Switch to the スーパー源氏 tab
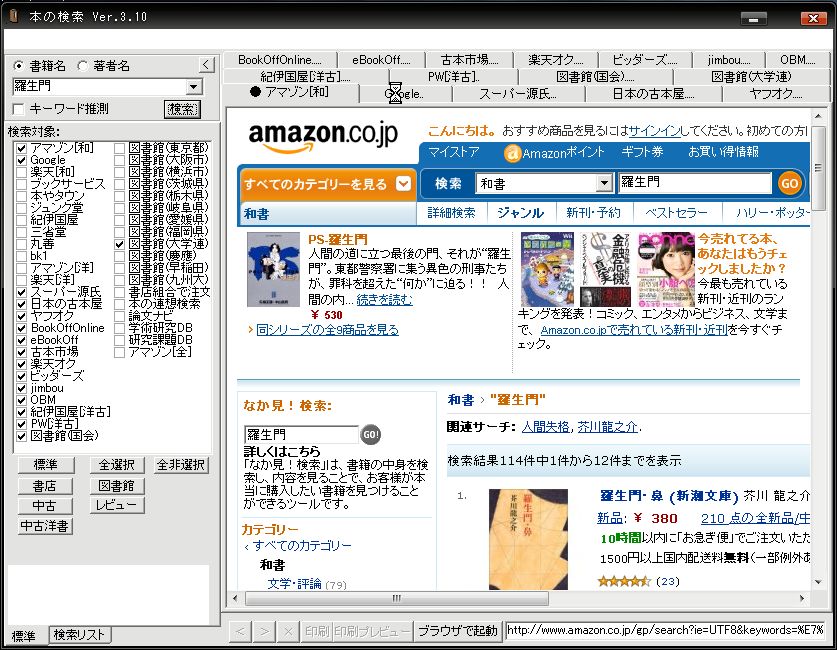Screen dimensions: 837x650 [x=518, y=94]
